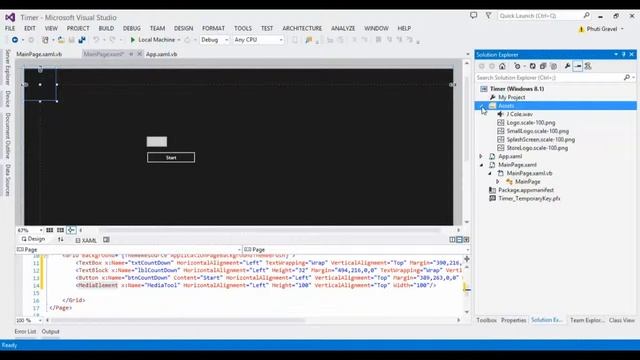Click the Solution Explorer search magnifier icon
640x360 pixels.
pyautogui.click(x=627, y=77)
